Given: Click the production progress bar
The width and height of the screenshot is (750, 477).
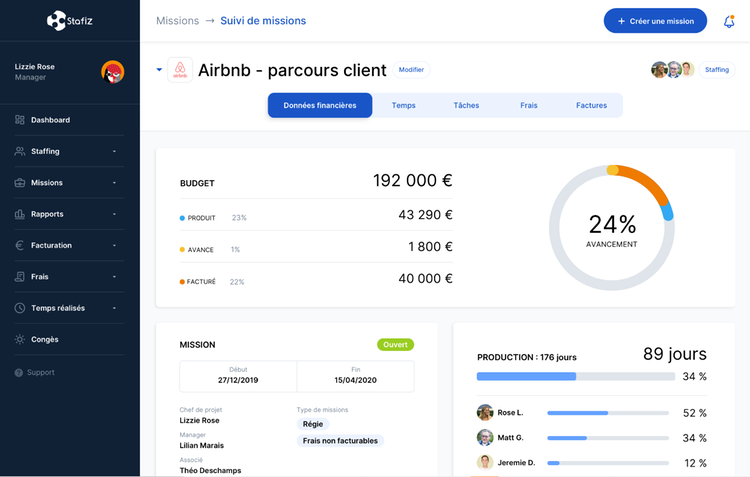Looking at the screenshot, I should 575,376.
